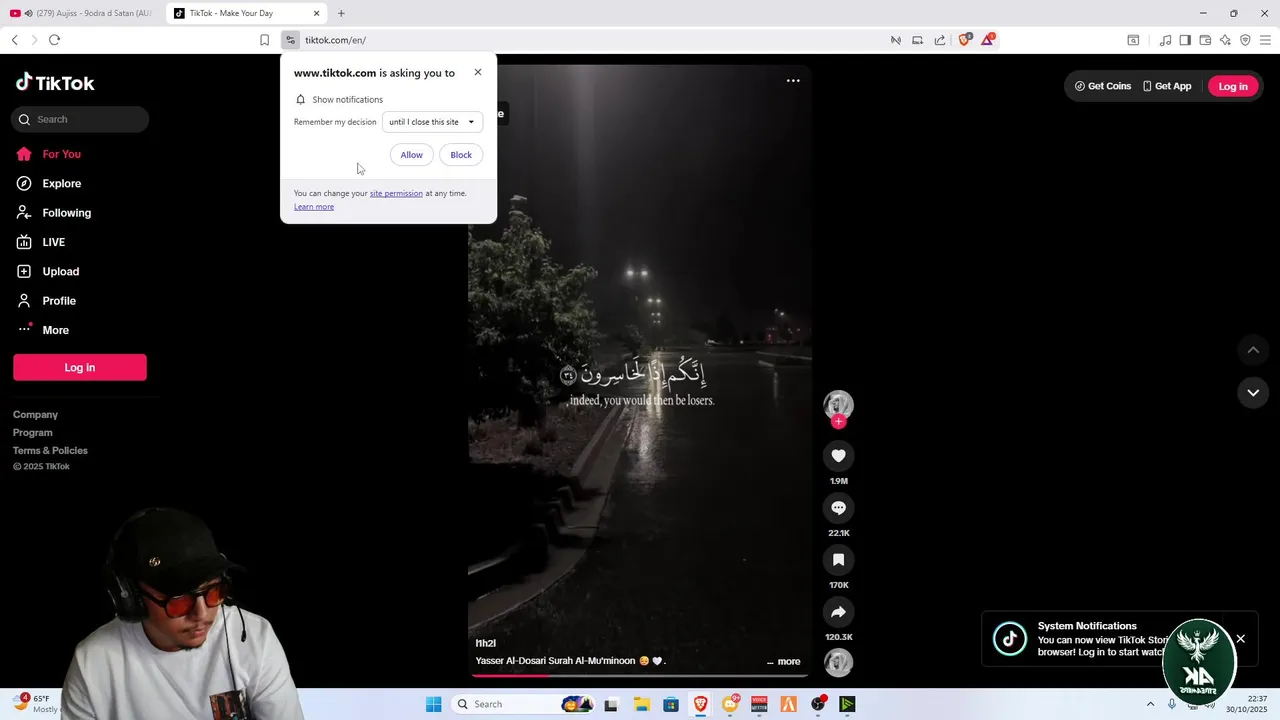Dismiss the System Notifications toast

(x=1240, y=639)
